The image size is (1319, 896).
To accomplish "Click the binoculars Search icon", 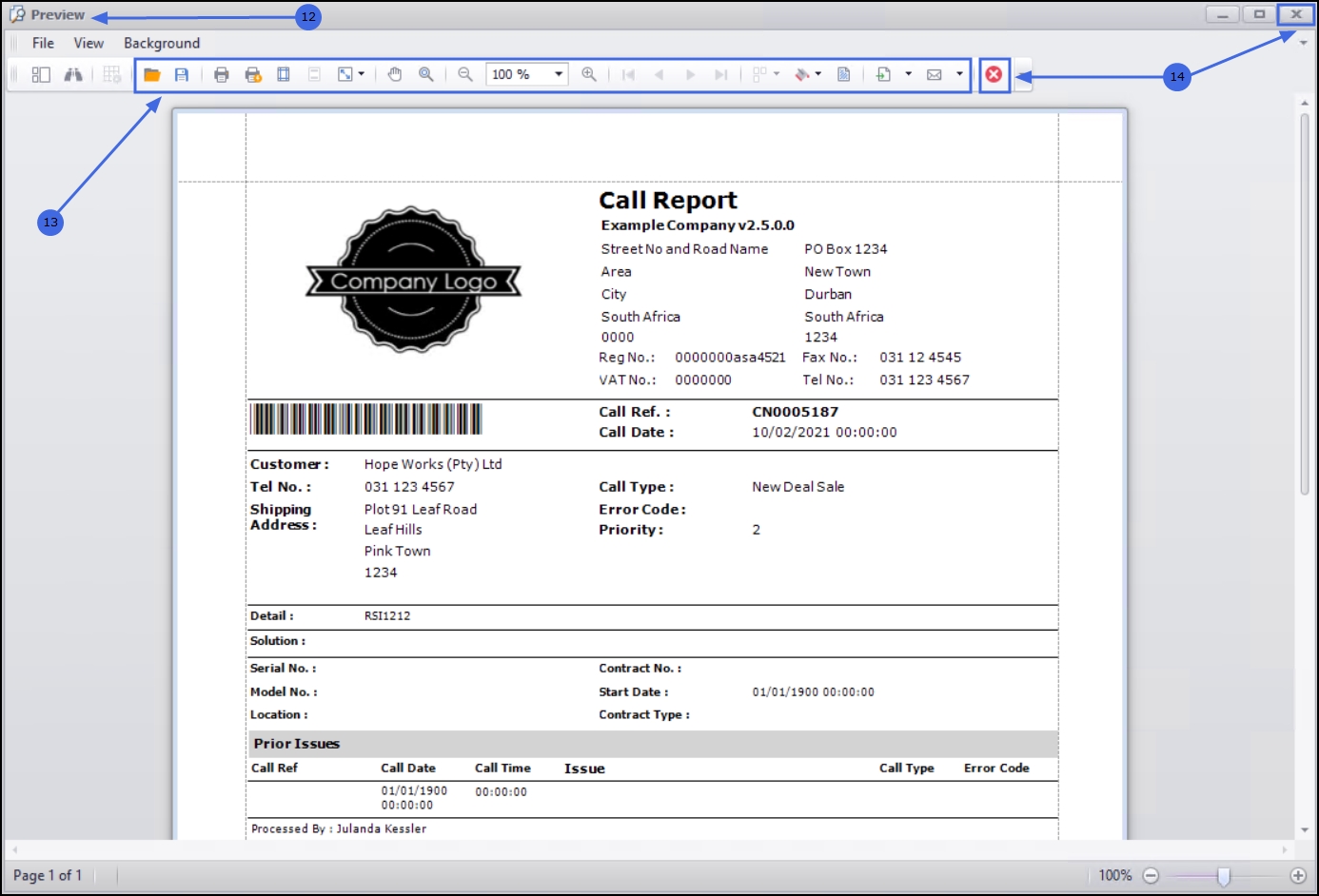I will [x=73, y=74].
